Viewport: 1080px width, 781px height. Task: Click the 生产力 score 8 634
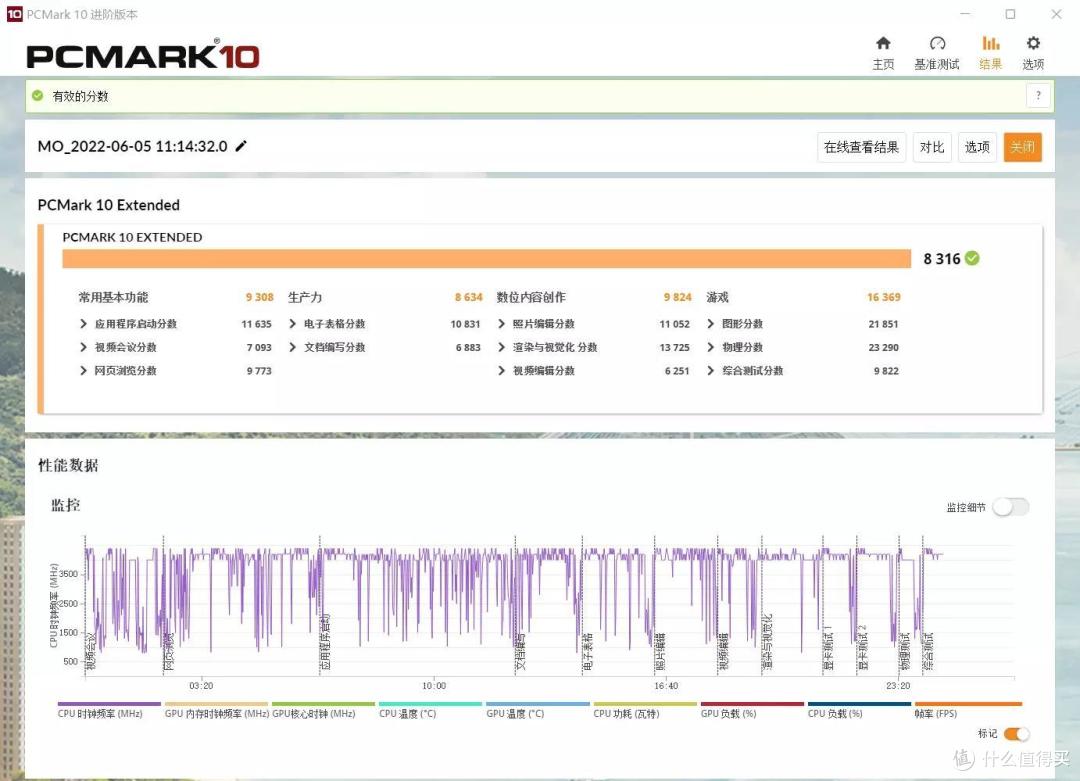[x=468, y=297]
